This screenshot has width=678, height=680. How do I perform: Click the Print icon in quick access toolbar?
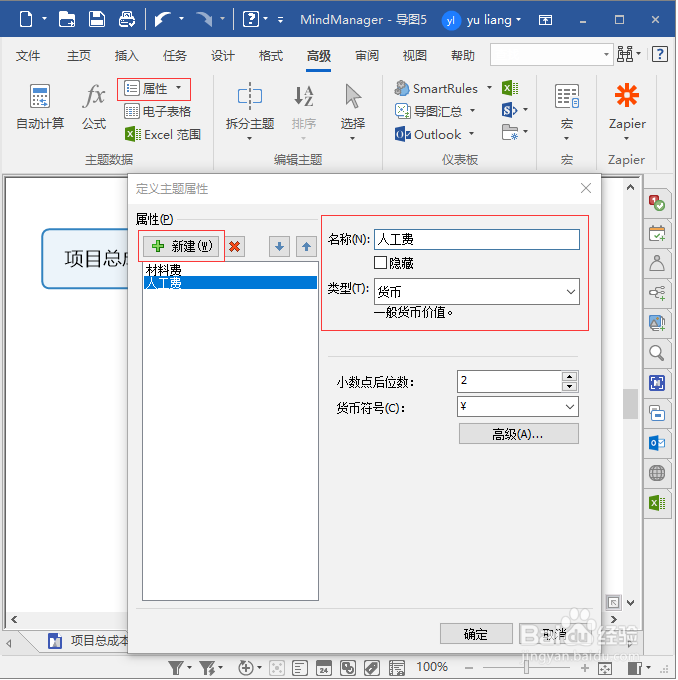click(127, 20)
